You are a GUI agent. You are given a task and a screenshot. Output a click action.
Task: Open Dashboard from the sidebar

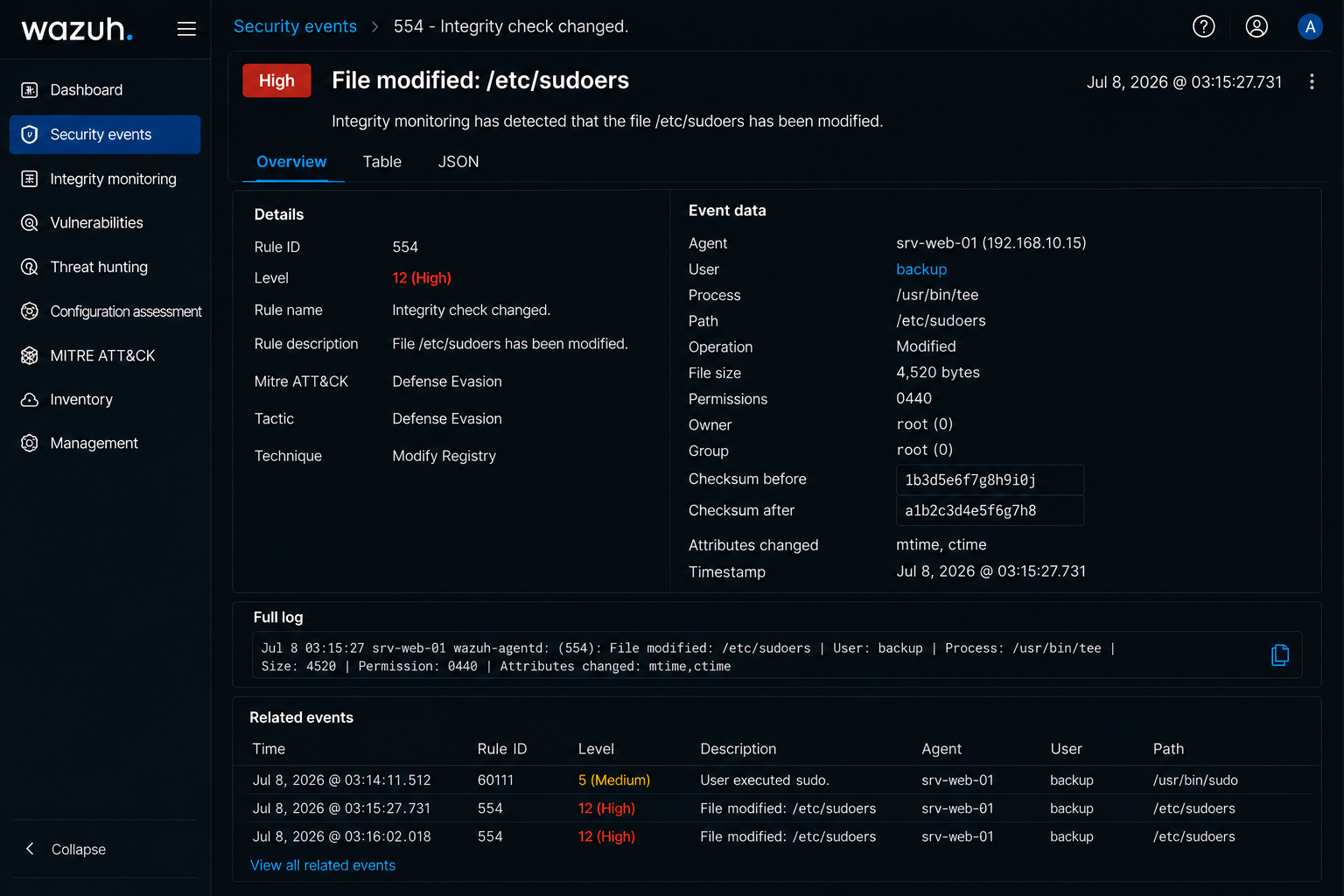click(x=105, y=90)
